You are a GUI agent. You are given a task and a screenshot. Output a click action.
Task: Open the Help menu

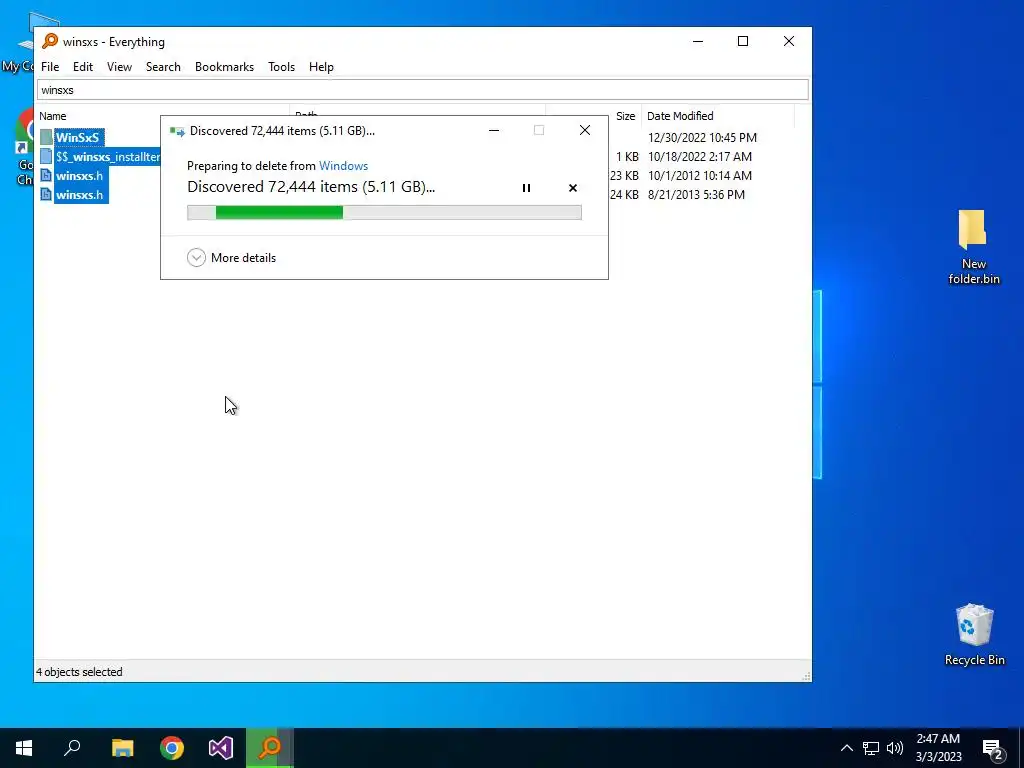pos(321,67)
